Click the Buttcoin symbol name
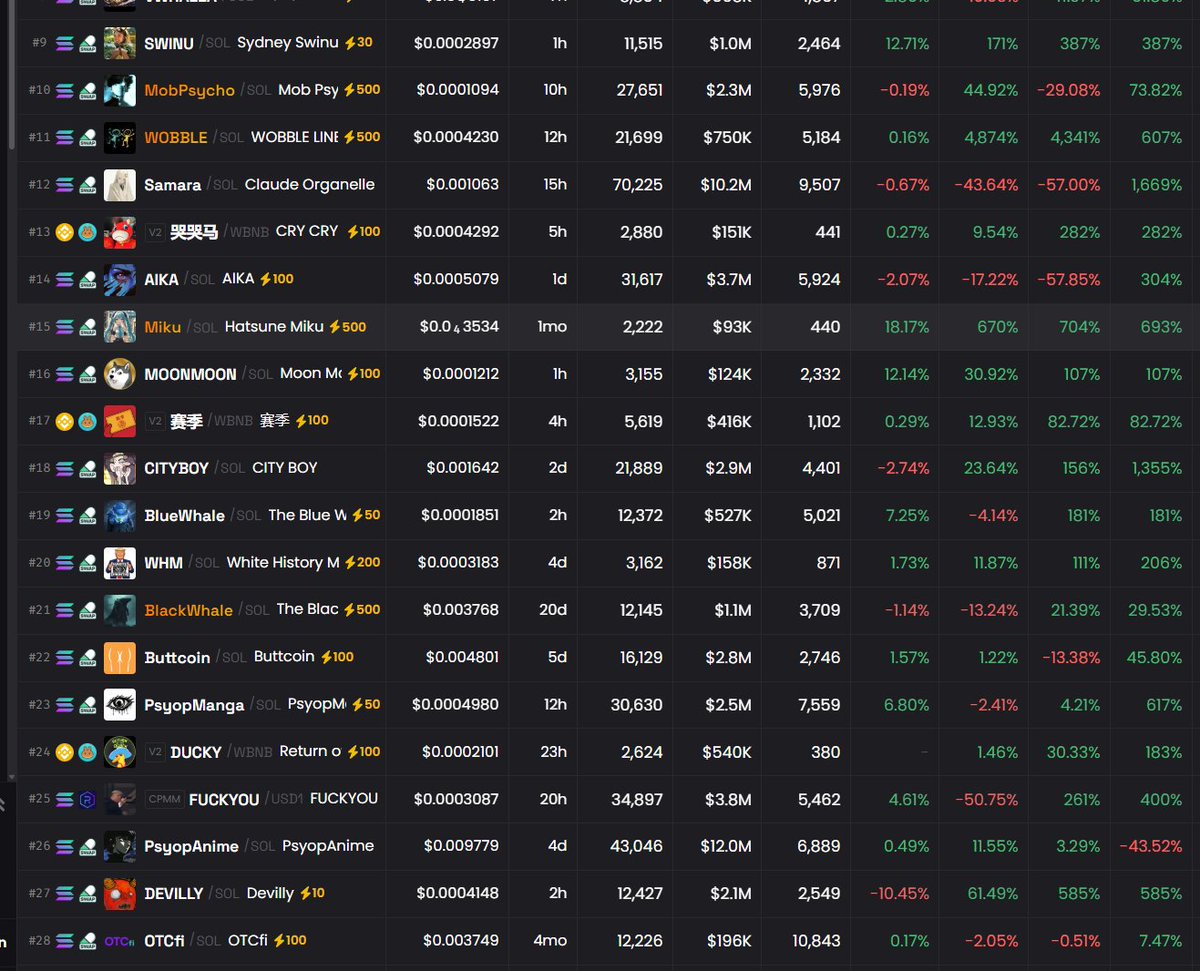Image resolution: width=1200 pixels, height=971 pixels. tap(177, 657)
